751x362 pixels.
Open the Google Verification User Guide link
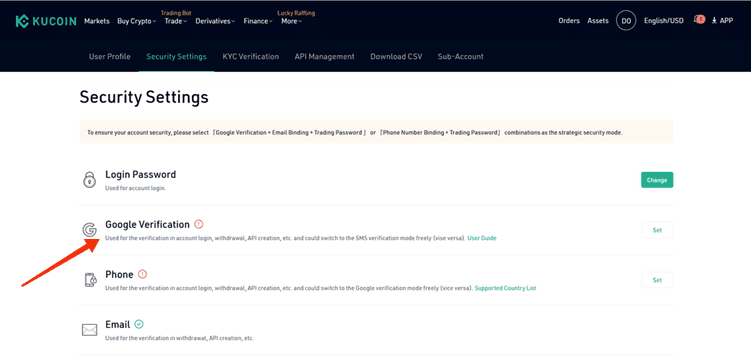[482, 238]
